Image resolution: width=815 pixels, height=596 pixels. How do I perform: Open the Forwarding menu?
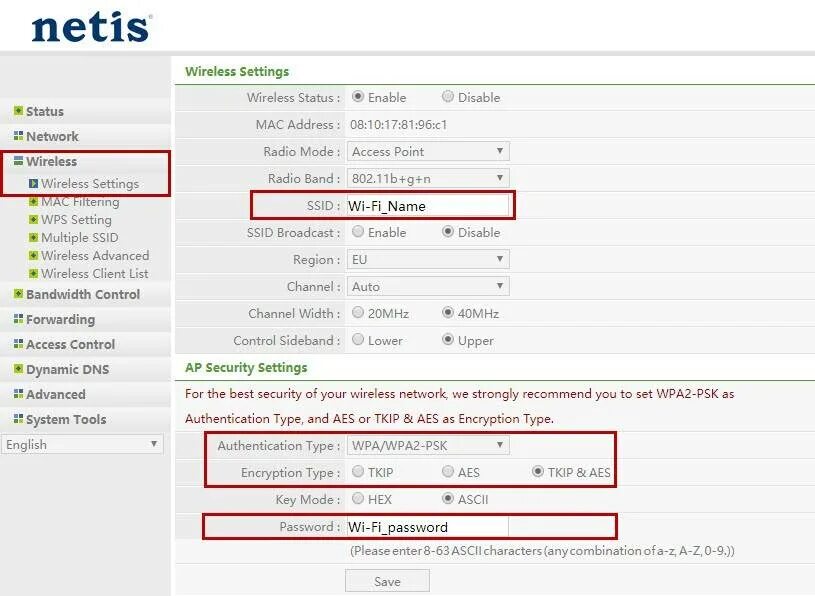(60, 320)
